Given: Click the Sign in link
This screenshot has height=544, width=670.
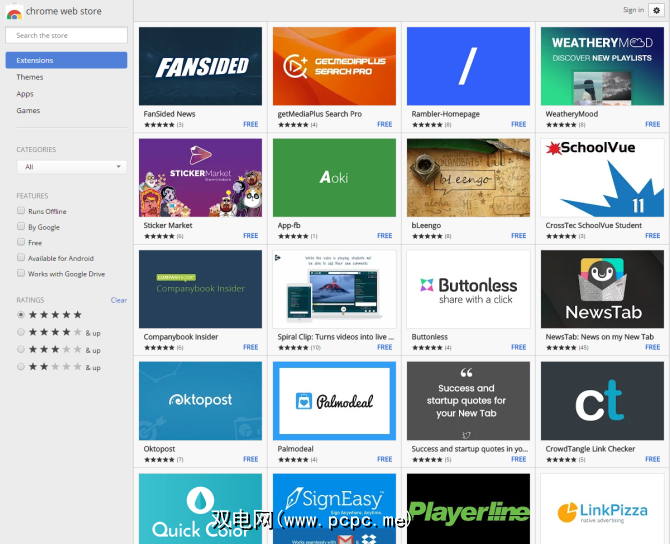Looking at the screenshot, I should [x=633, y=10].
